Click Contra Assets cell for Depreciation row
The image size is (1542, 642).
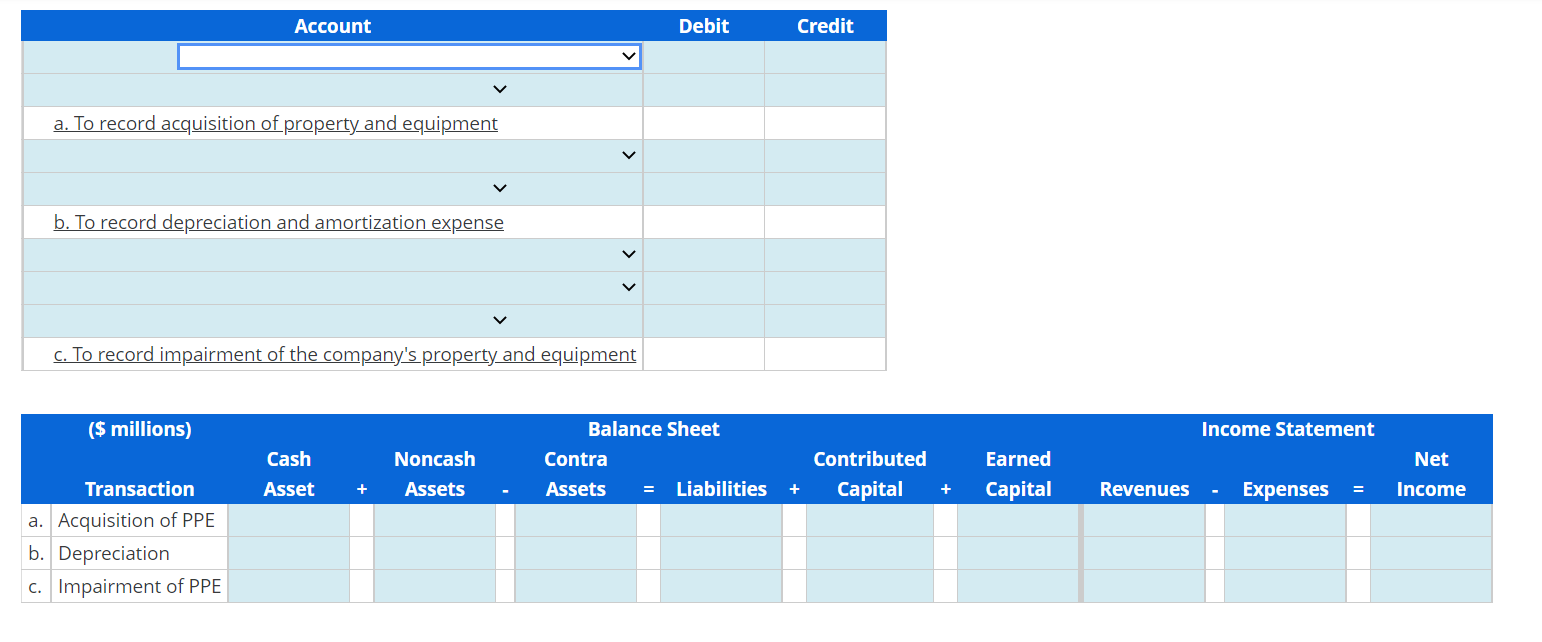[576, 553]
